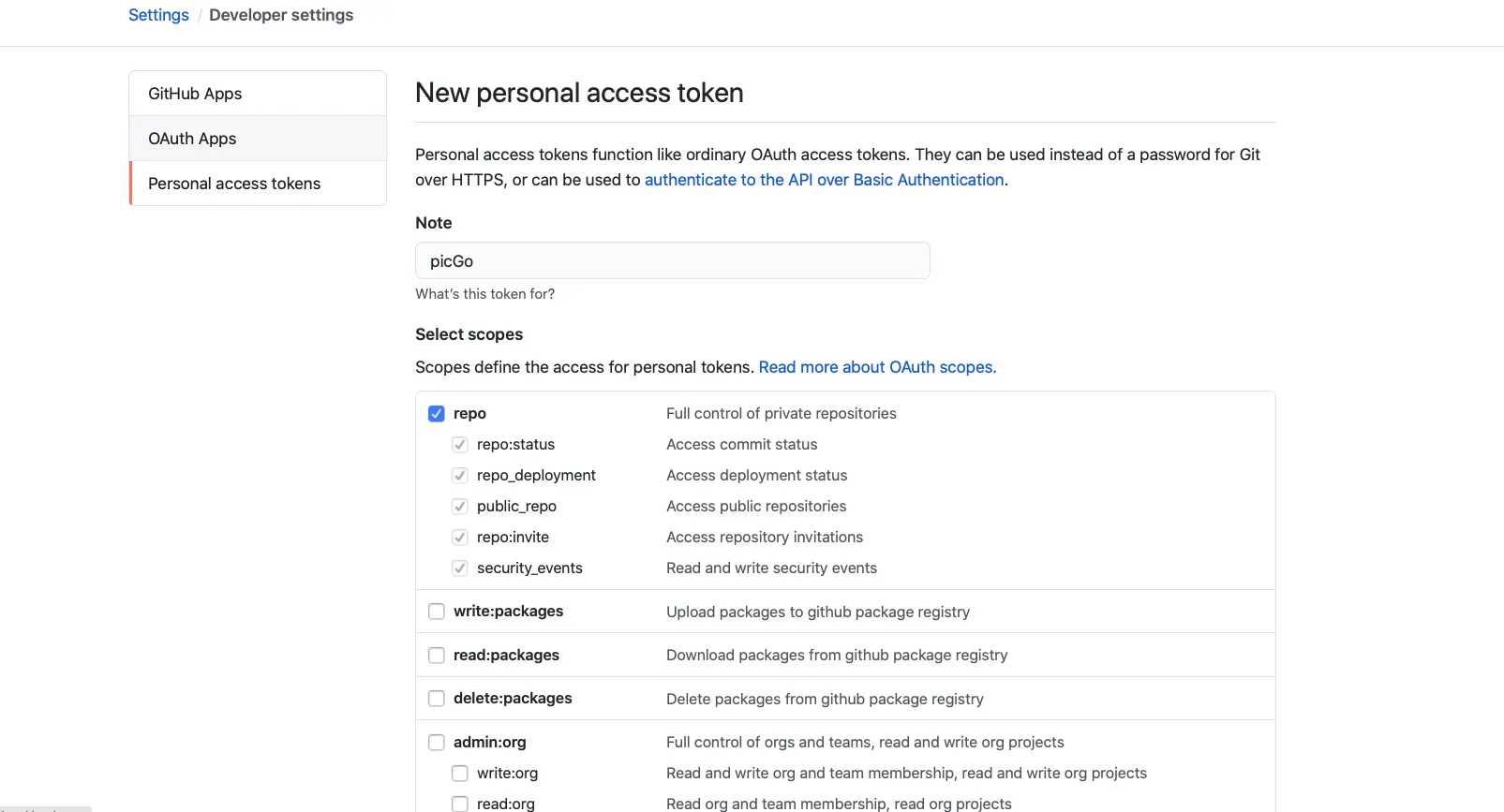Click the Note input field
Viewport: 1504px width, 812px height.
(672, 261)
